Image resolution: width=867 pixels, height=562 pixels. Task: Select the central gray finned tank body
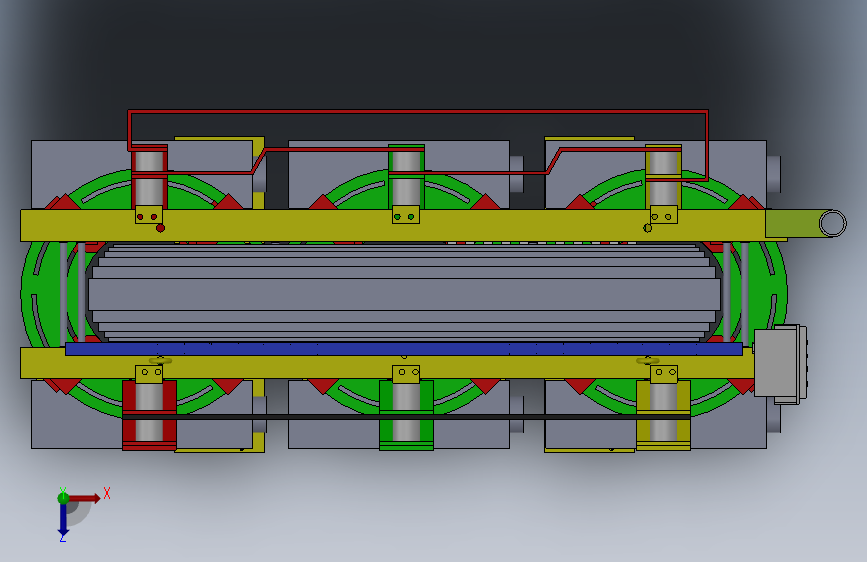click(404, 293)
